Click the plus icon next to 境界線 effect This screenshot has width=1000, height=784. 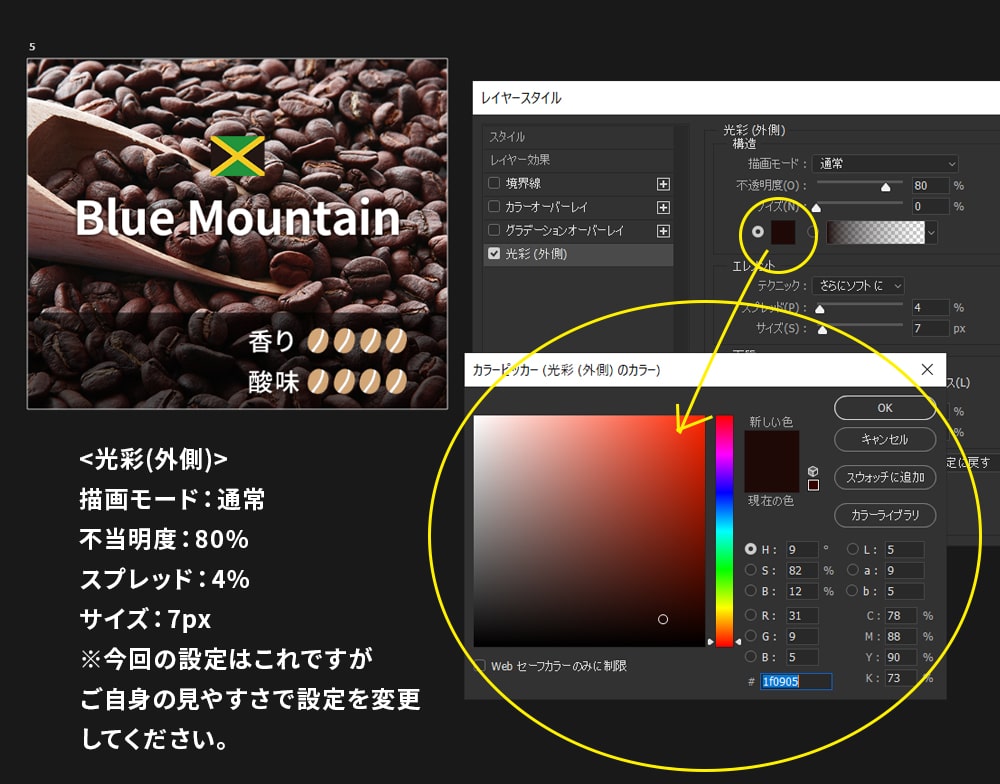[x=665, y=186]
